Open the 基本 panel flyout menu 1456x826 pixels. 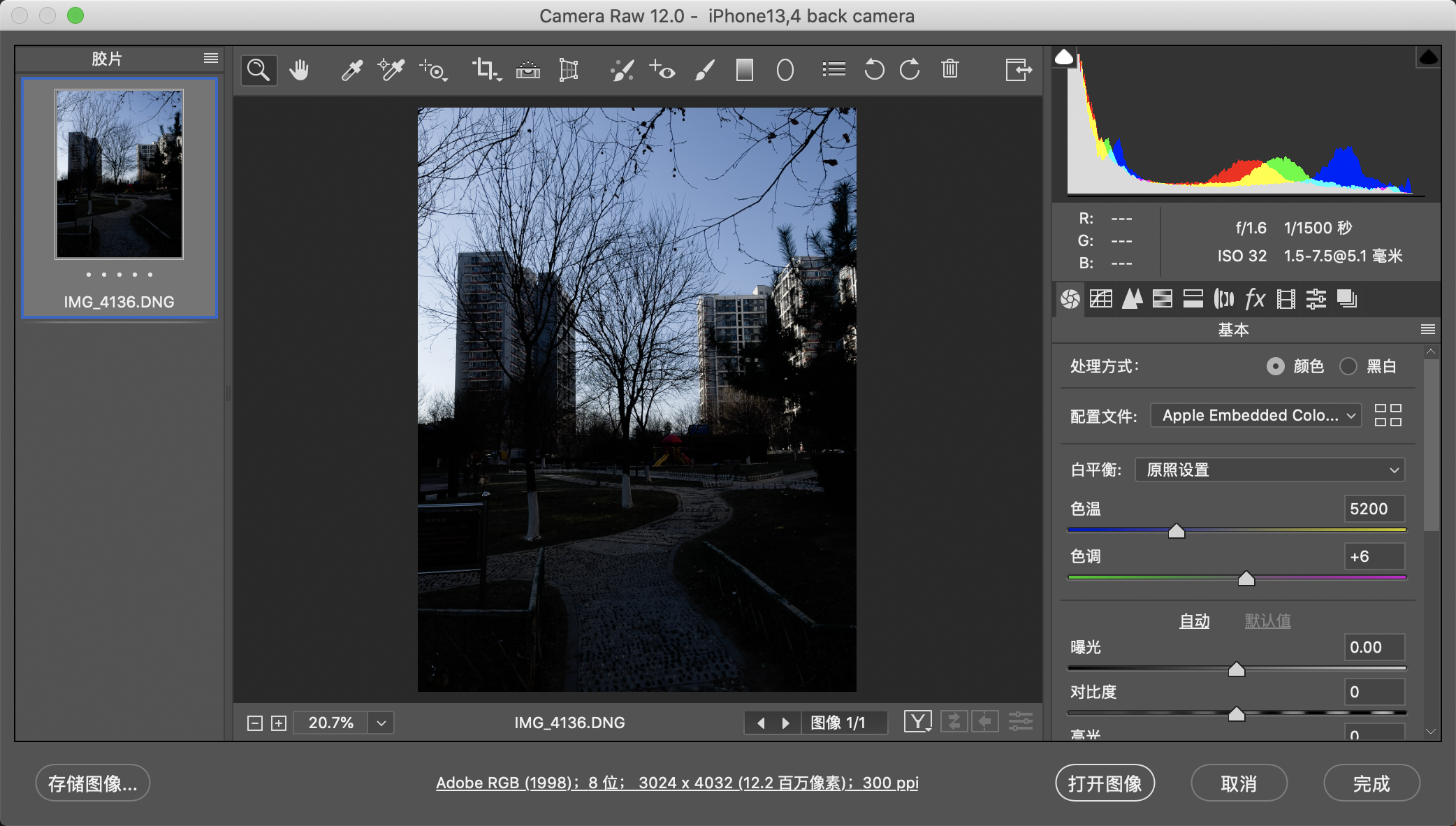point(1428,329)
